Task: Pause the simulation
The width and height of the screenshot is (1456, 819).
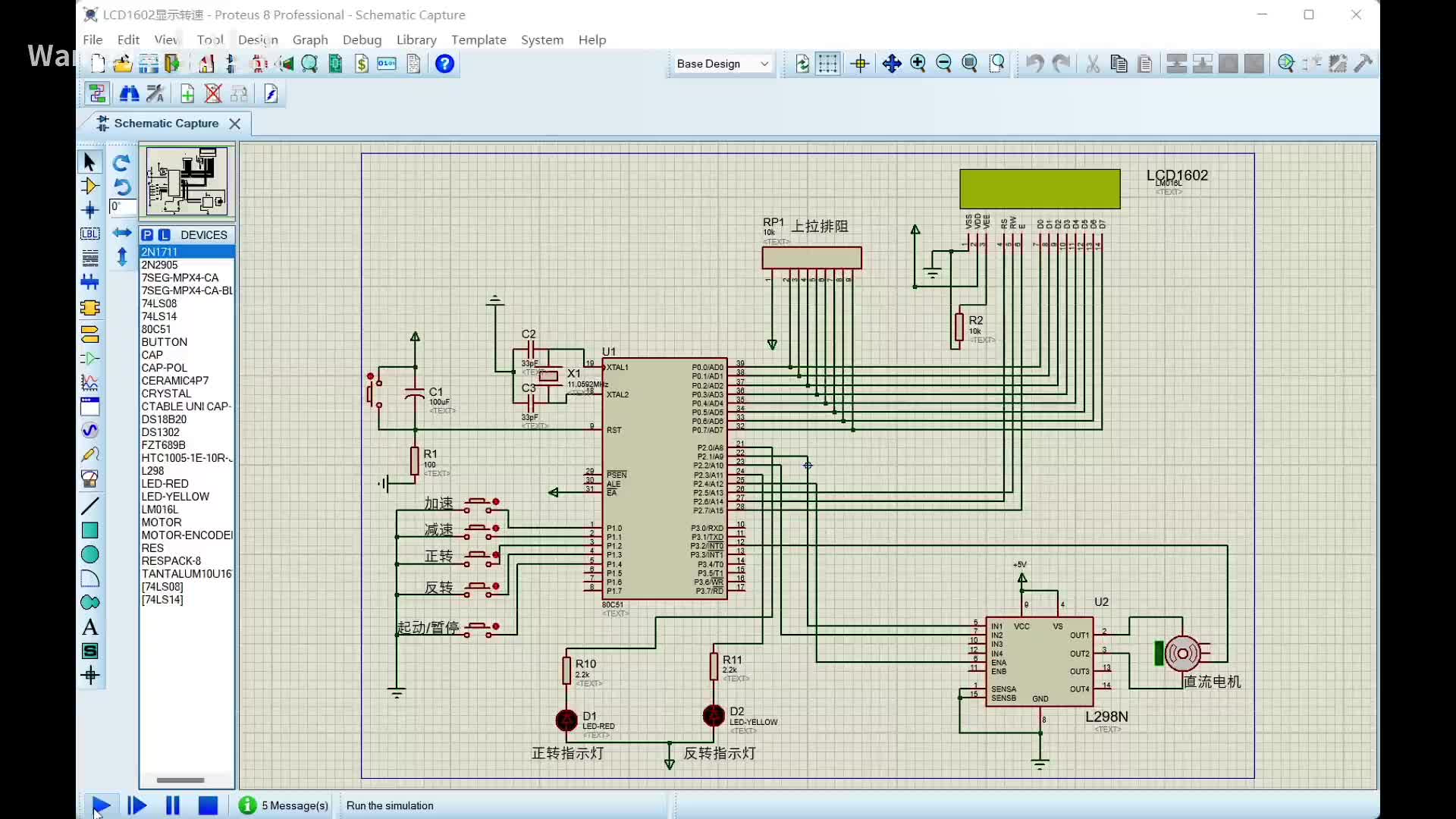Action: (173, 805)
